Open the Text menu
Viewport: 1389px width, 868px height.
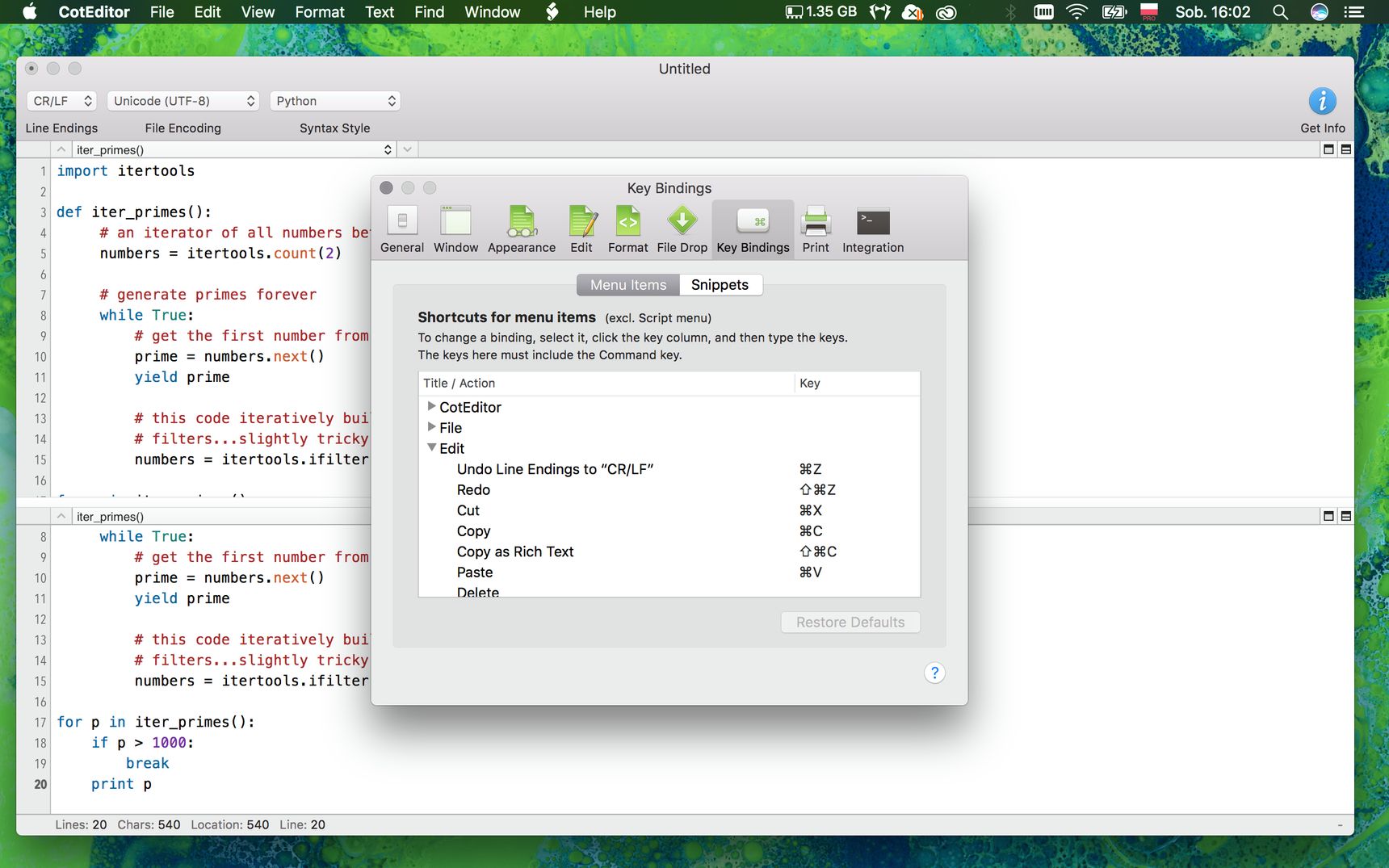[x=379, y=12]
